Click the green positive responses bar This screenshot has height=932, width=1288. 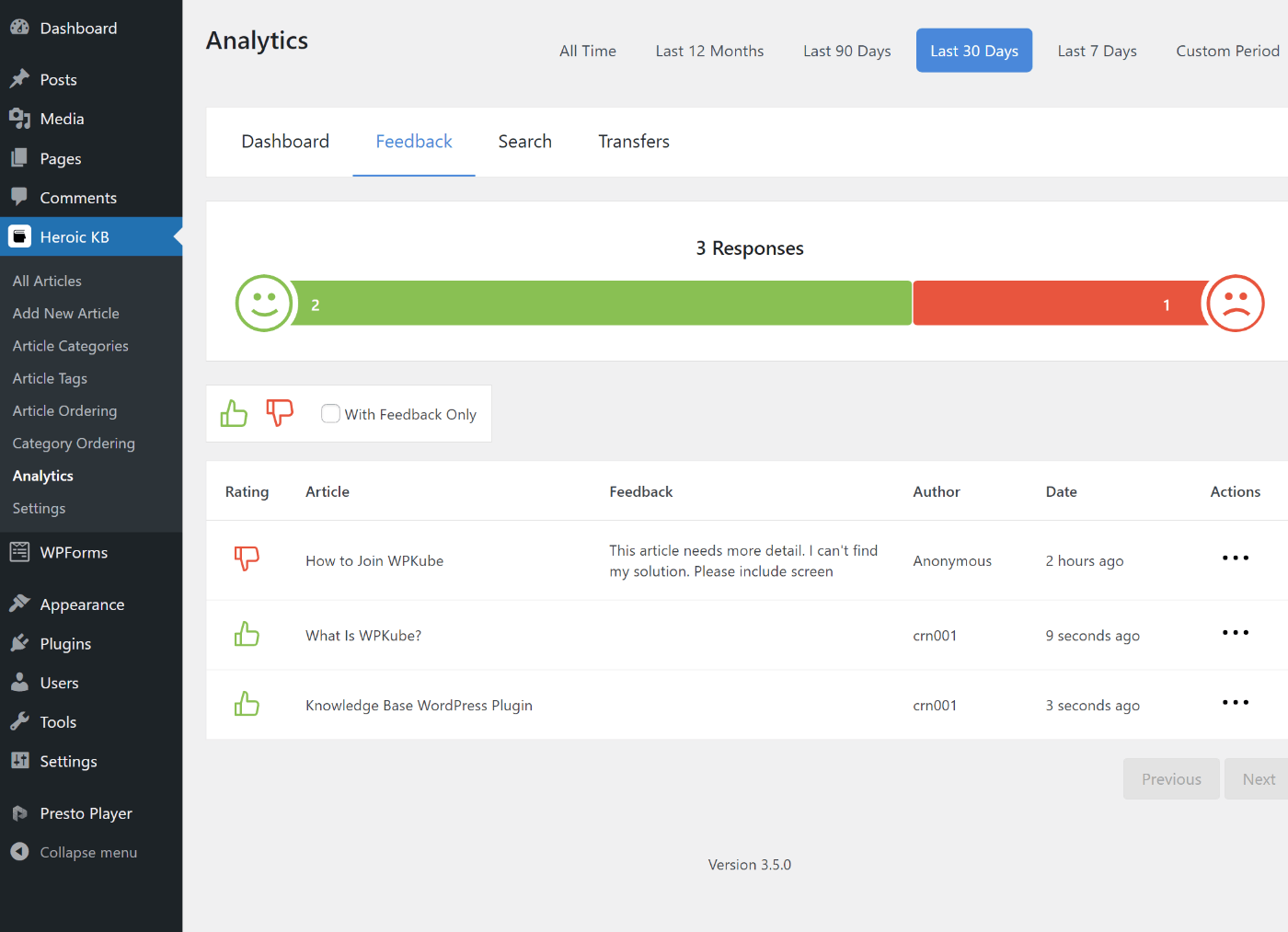[x=602, y=303]
